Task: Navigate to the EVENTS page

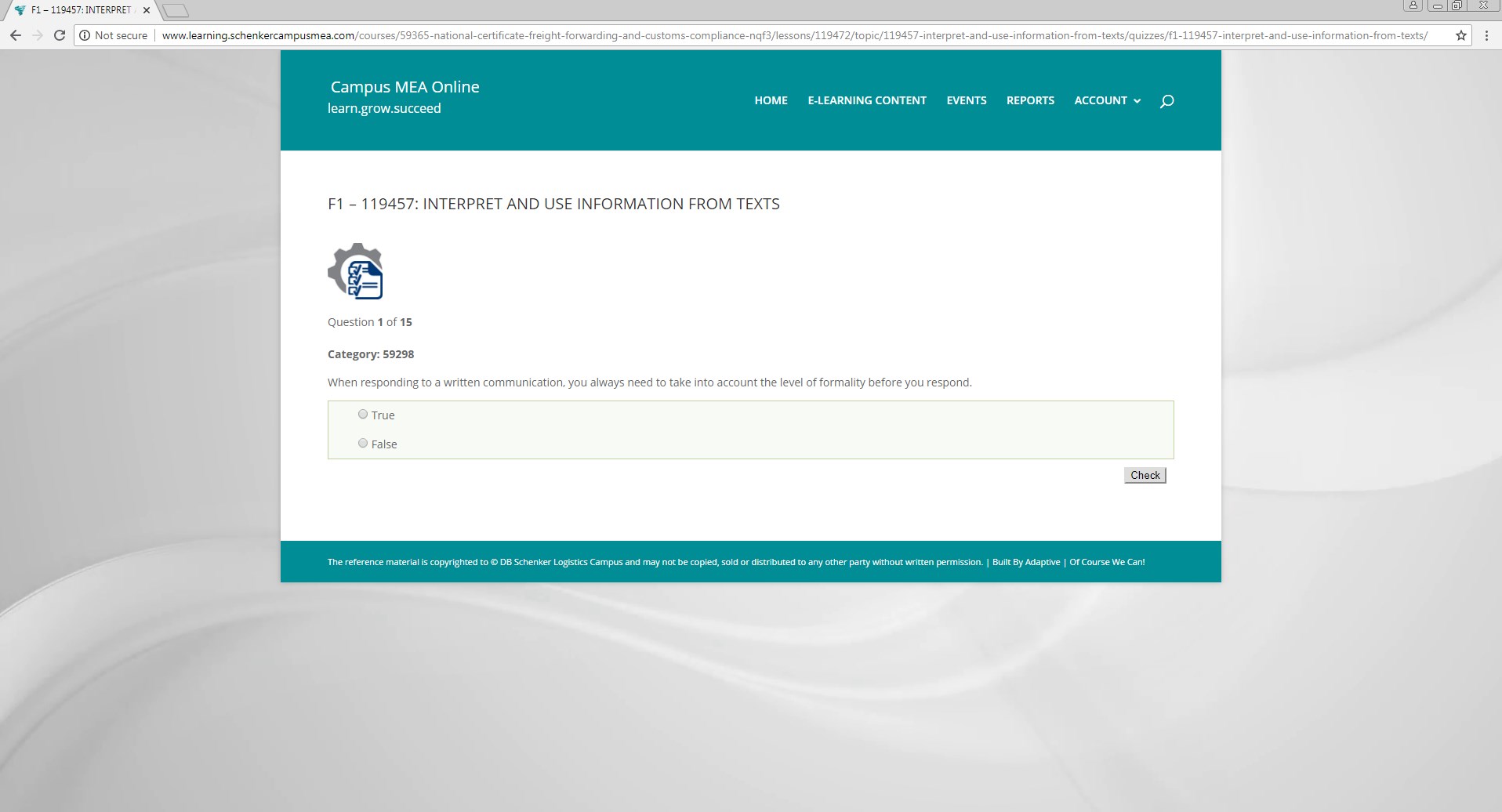Action: click(x=966, y=100)
